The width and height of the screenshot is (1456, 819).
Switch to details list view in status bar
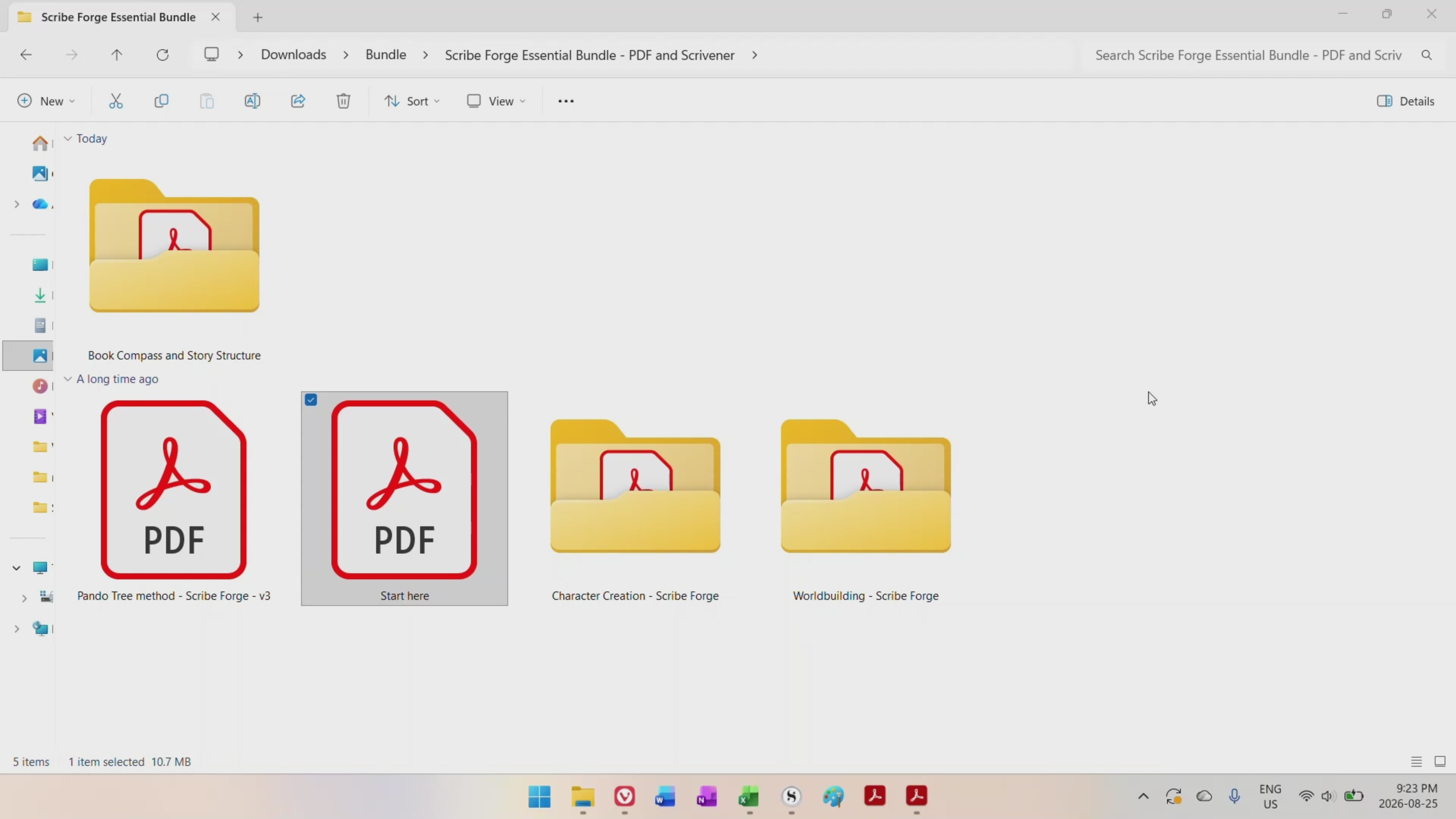[1417, 762]
